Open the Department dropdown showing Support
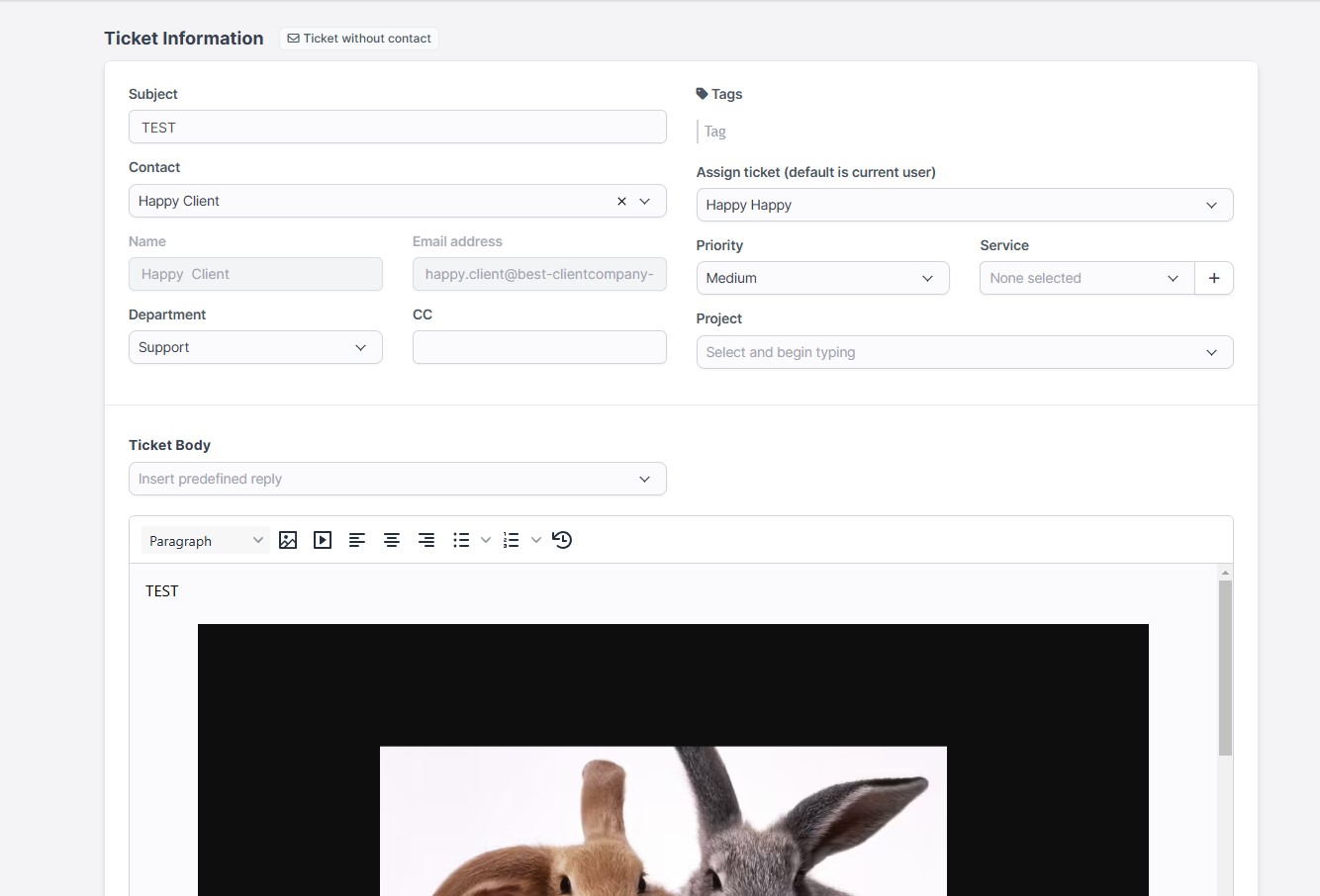 (255, 347)
